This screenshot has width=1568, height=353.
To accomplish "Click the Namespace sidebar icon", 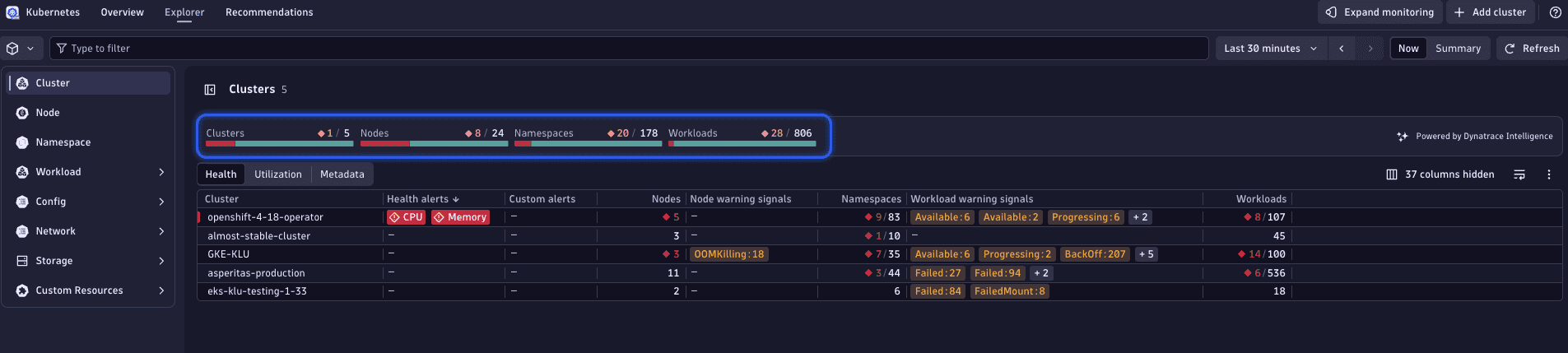I will coord(22,142).
